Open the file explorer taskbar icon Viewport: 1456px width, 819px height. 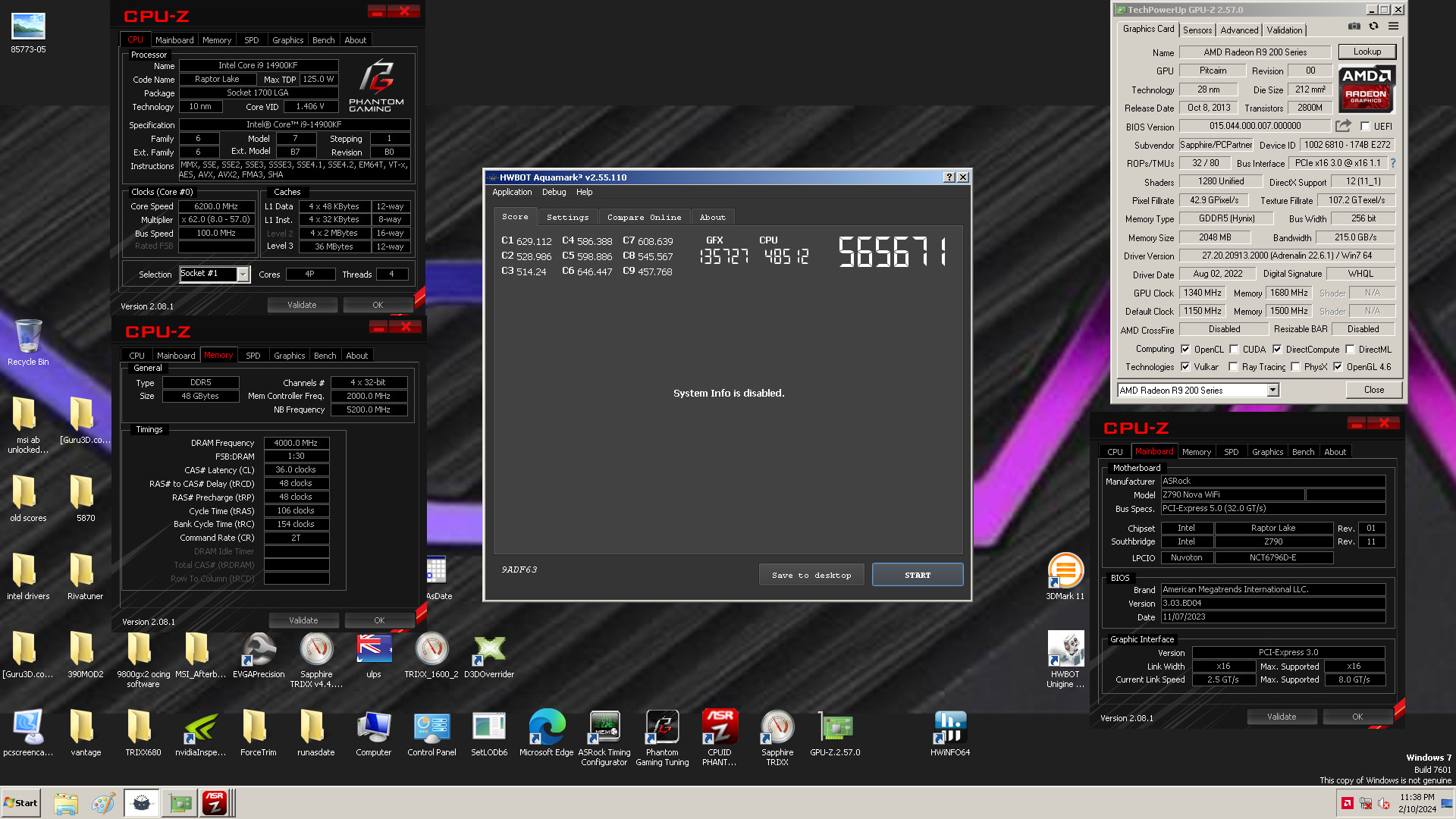pyautogui.click(x=66, y=803)
